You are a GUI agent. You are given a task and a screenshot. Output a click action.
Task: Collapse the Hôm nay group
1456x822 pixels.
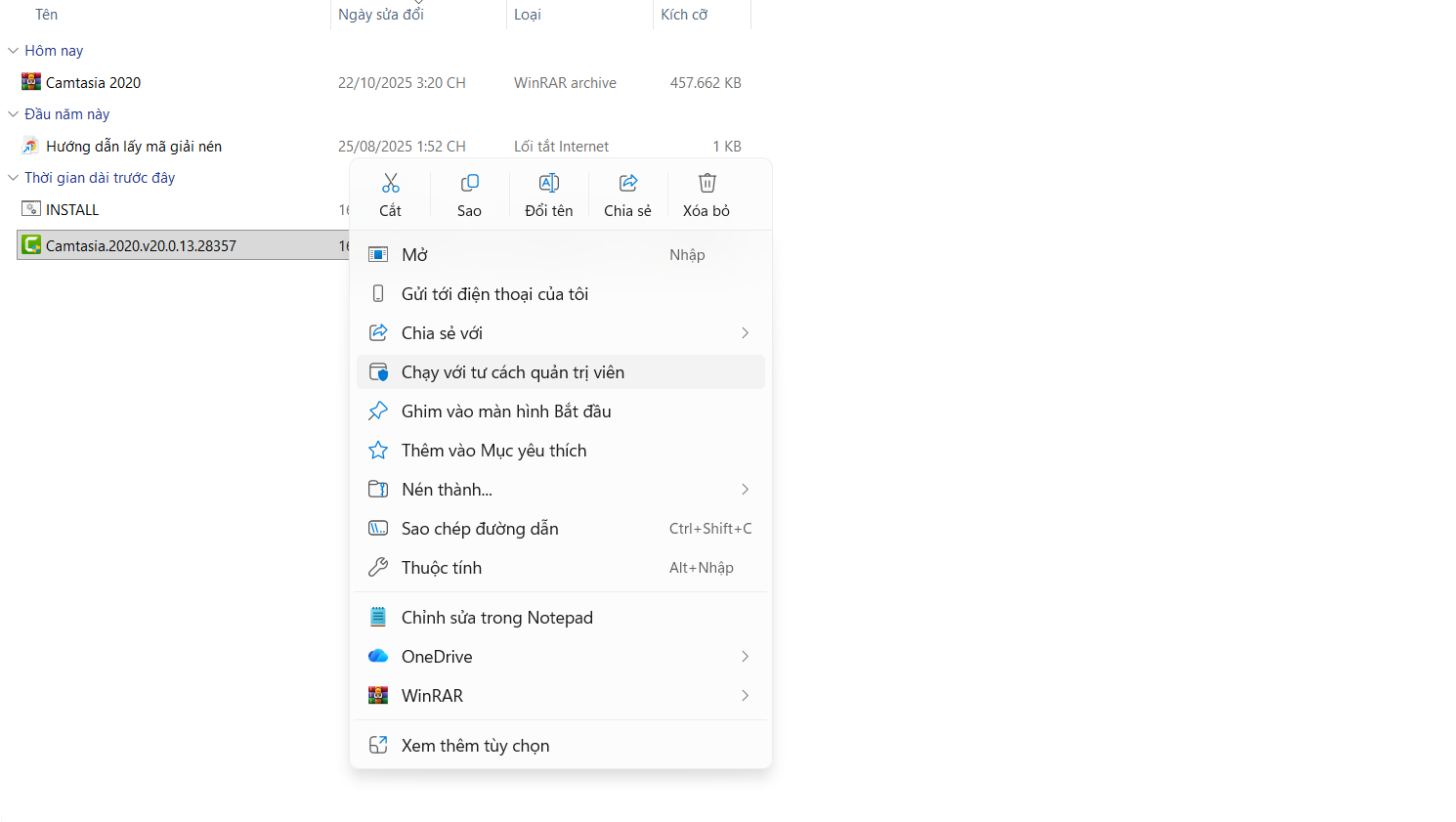coord(14,51)
